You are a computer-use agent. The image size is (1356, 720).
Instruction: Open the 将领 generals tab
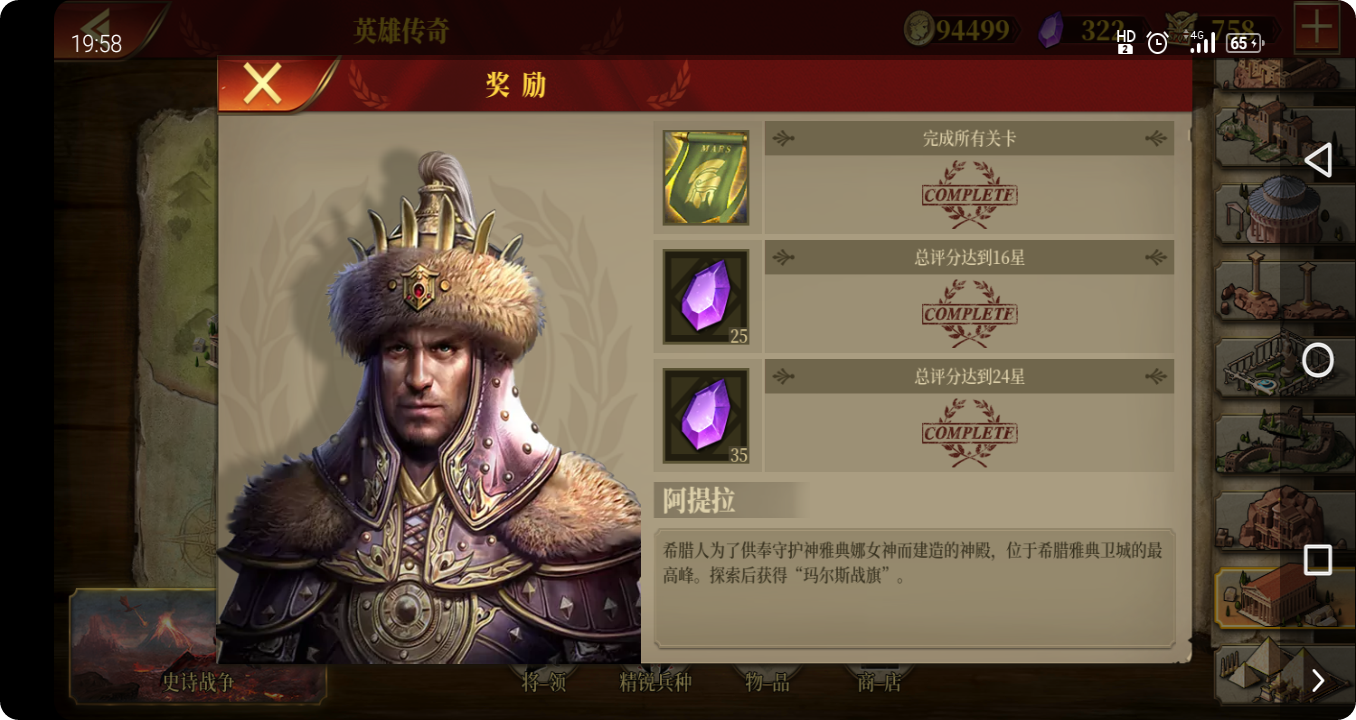pyautogui.click(x=544, y=683)
